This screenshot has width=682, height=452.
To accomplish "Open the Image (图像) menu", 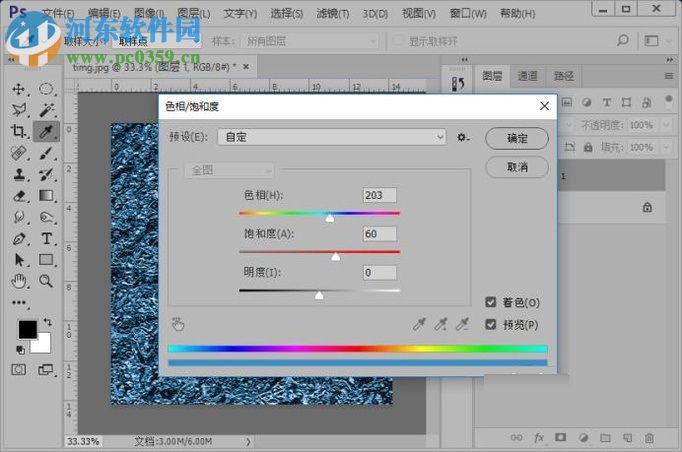I will (149, 14).
